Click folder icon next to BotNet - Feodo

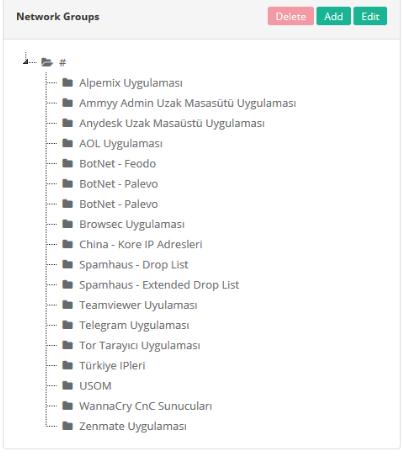click(x=68, y=163)
